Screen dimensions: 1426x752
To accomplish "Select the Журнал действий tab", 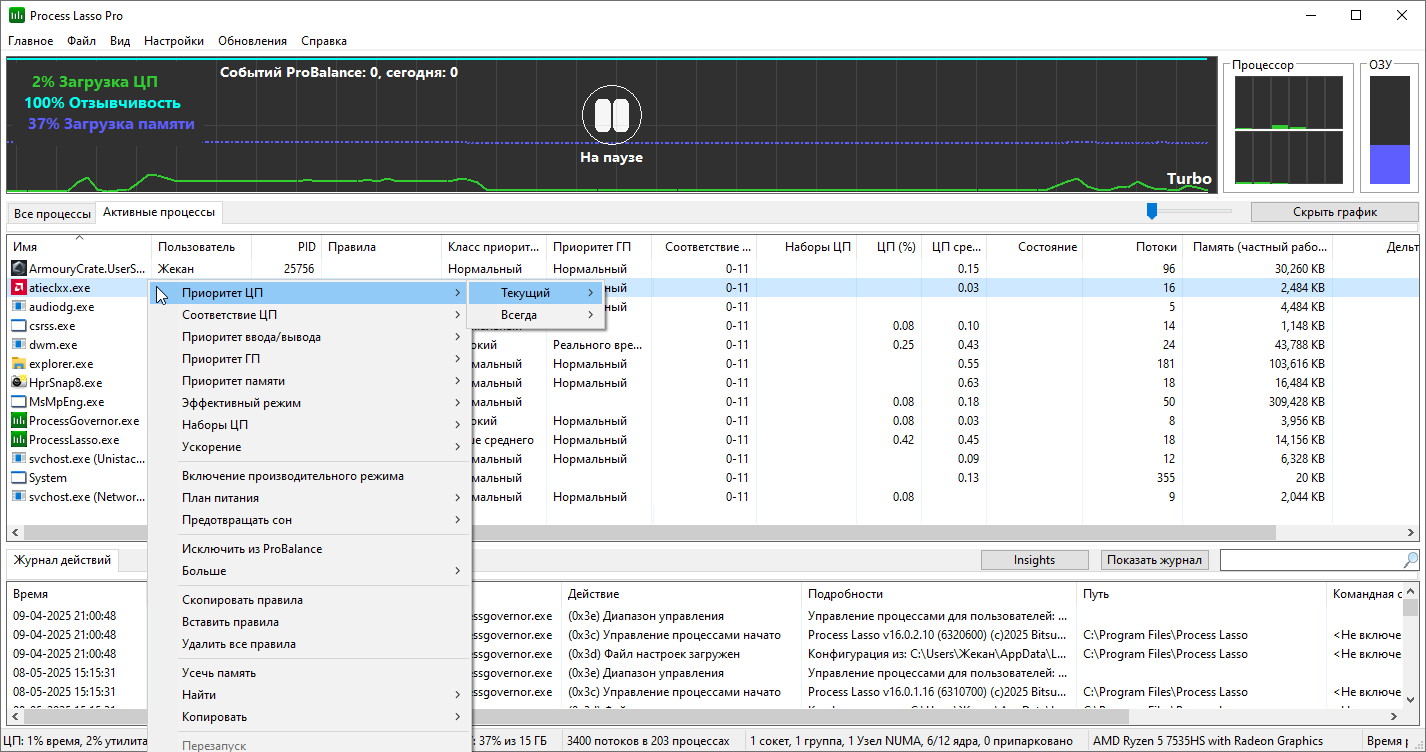I will click(62, 560).
